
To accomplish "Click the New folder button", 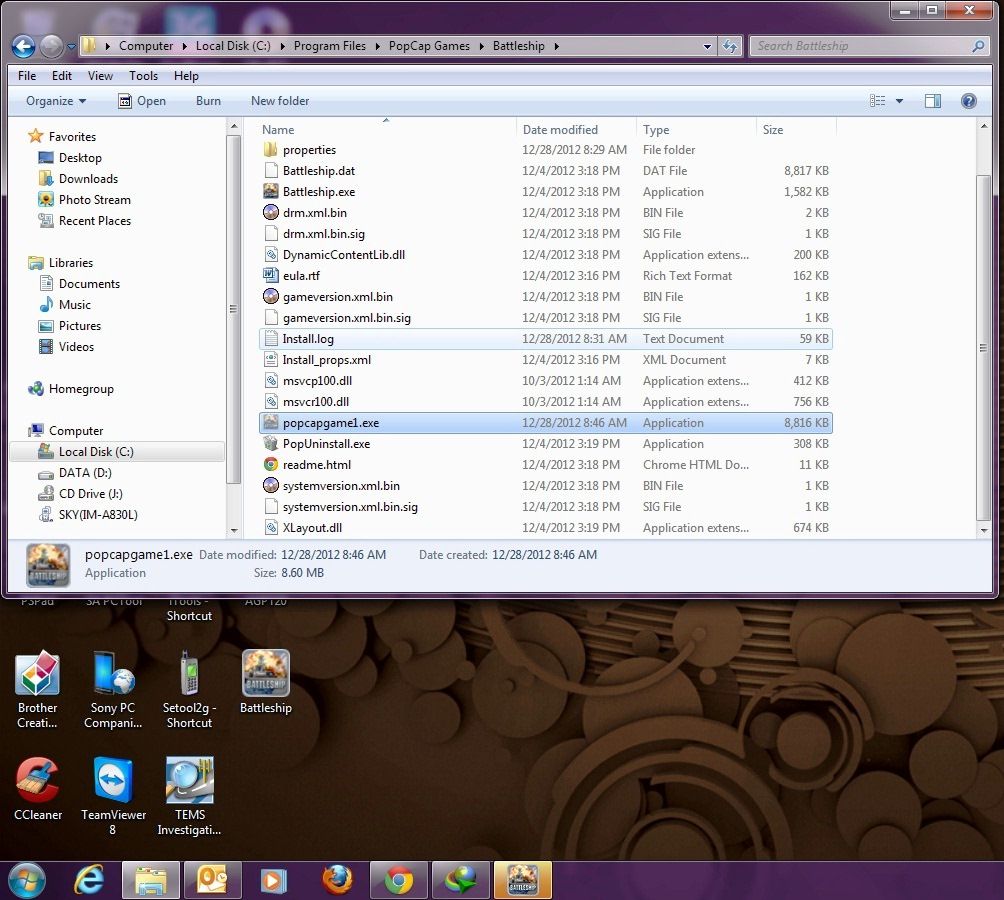I will click(280, 100).
